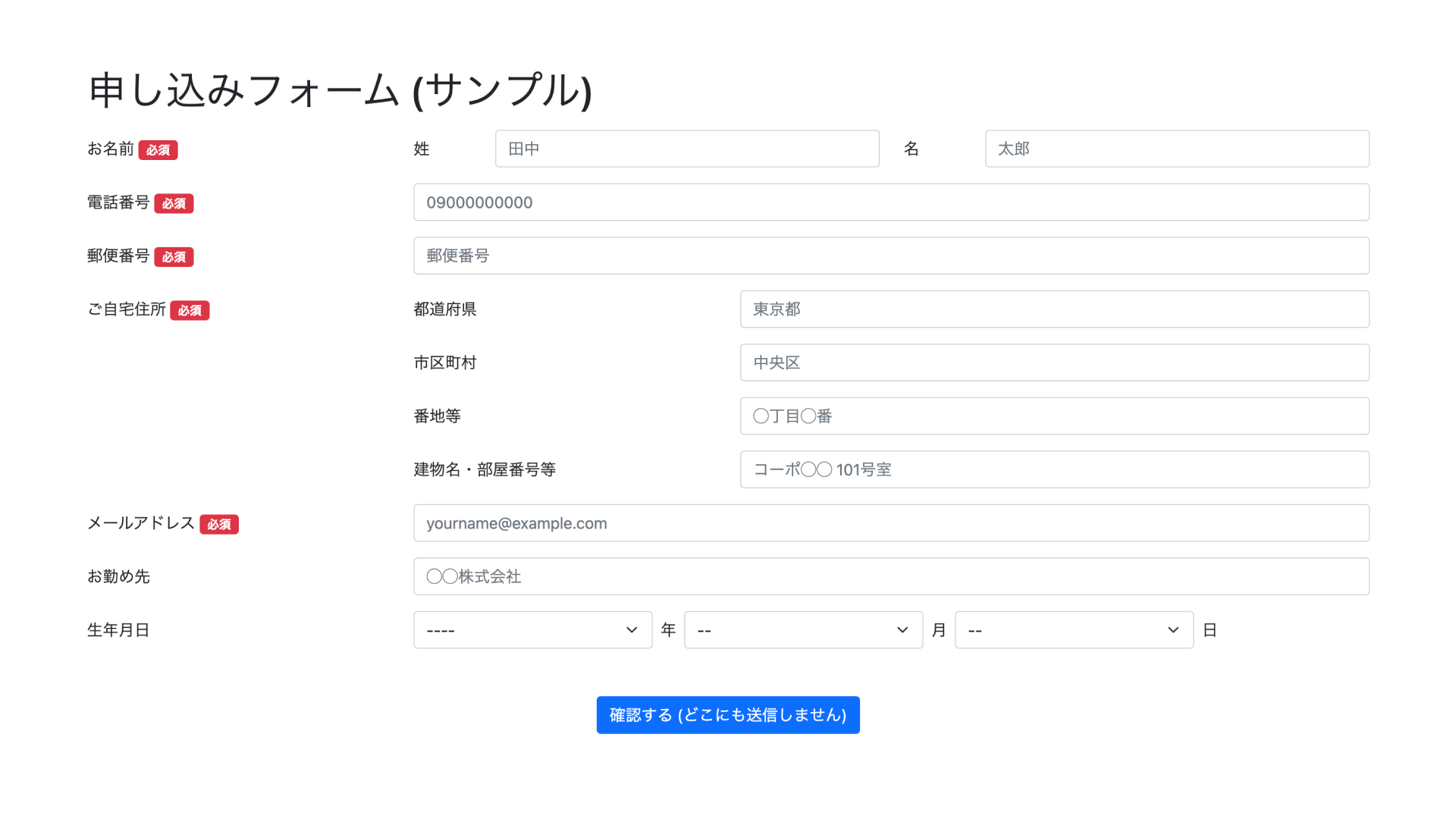Viewport: 1456px width, 819px height.
Task: Click the 必須 badge beside メールアドレス
Action: (x=219, y=525)
